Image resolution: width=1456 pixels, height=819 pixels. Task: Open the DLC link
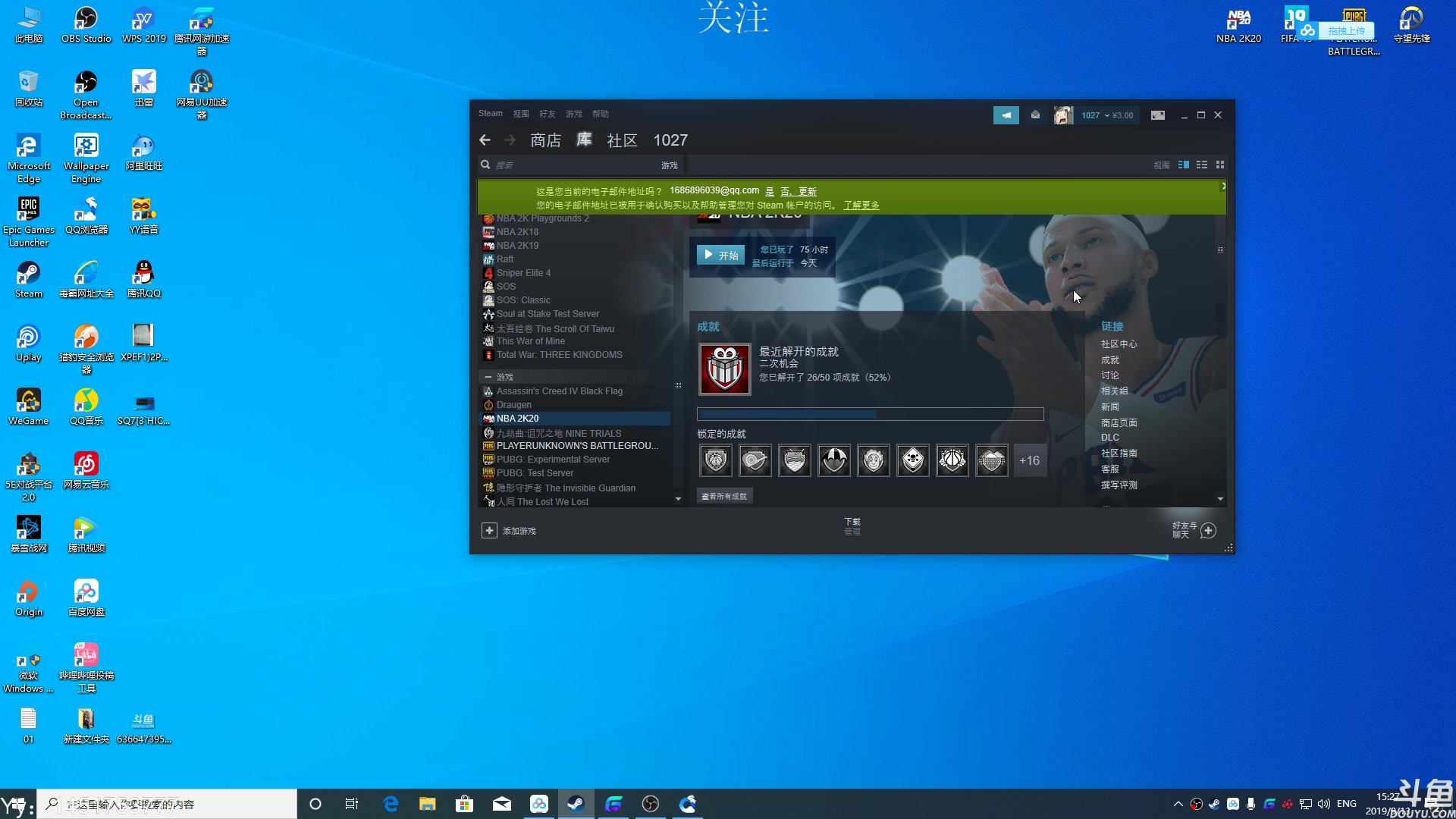click(x=1110, y=438)
